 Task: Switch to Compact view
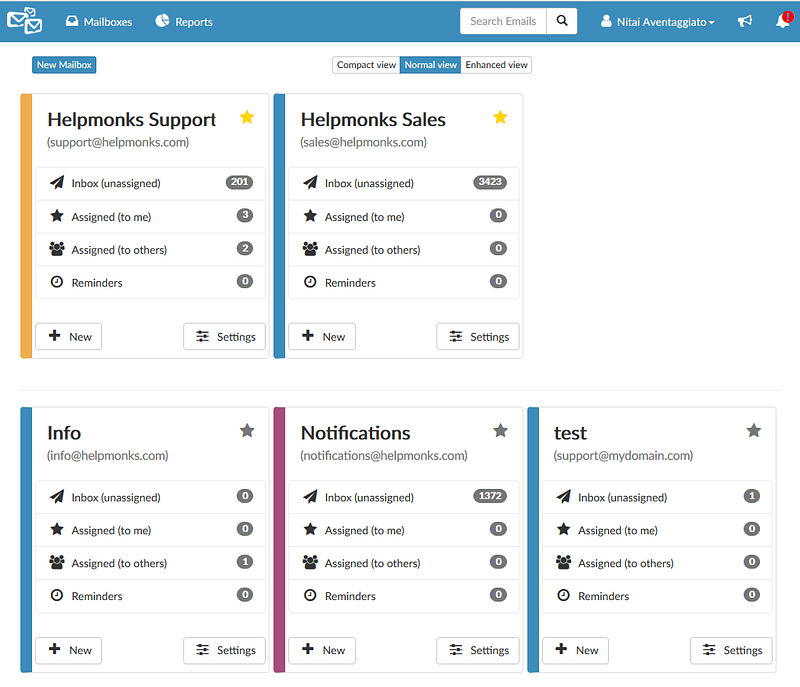coord(366,65)
